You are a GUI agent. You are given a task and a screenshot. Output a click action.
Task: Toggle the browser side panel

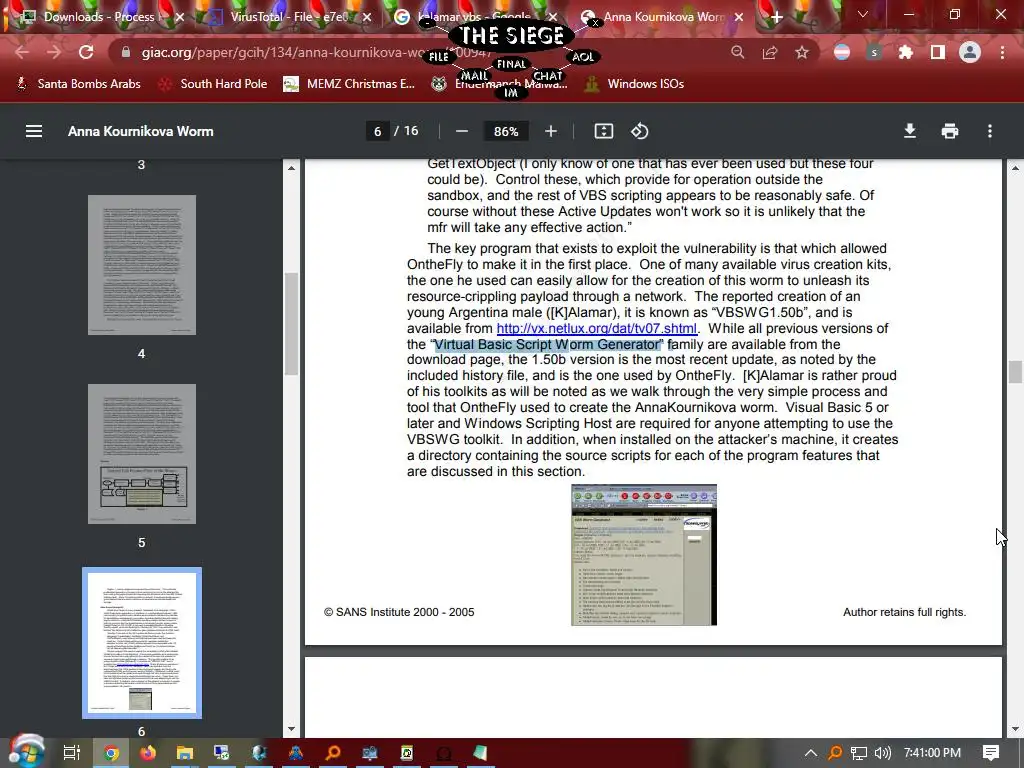click(x=938, y=52)
